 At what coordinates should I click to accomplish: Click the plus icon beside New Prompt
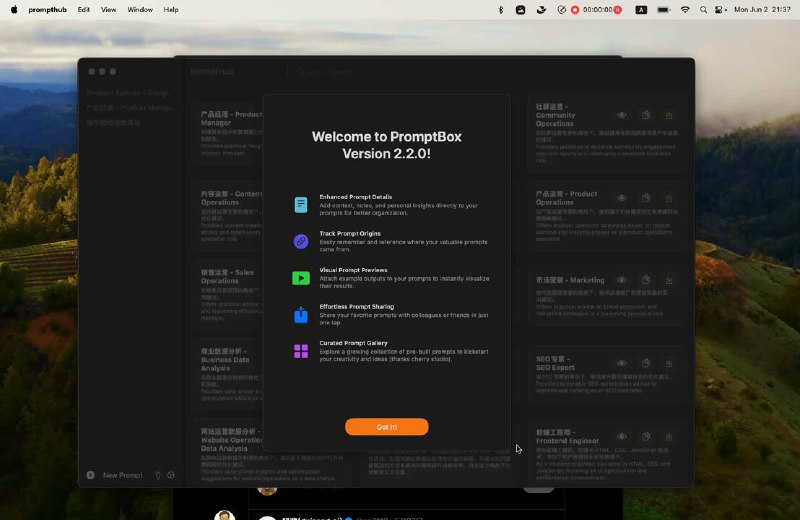click(x=90, y=475)
